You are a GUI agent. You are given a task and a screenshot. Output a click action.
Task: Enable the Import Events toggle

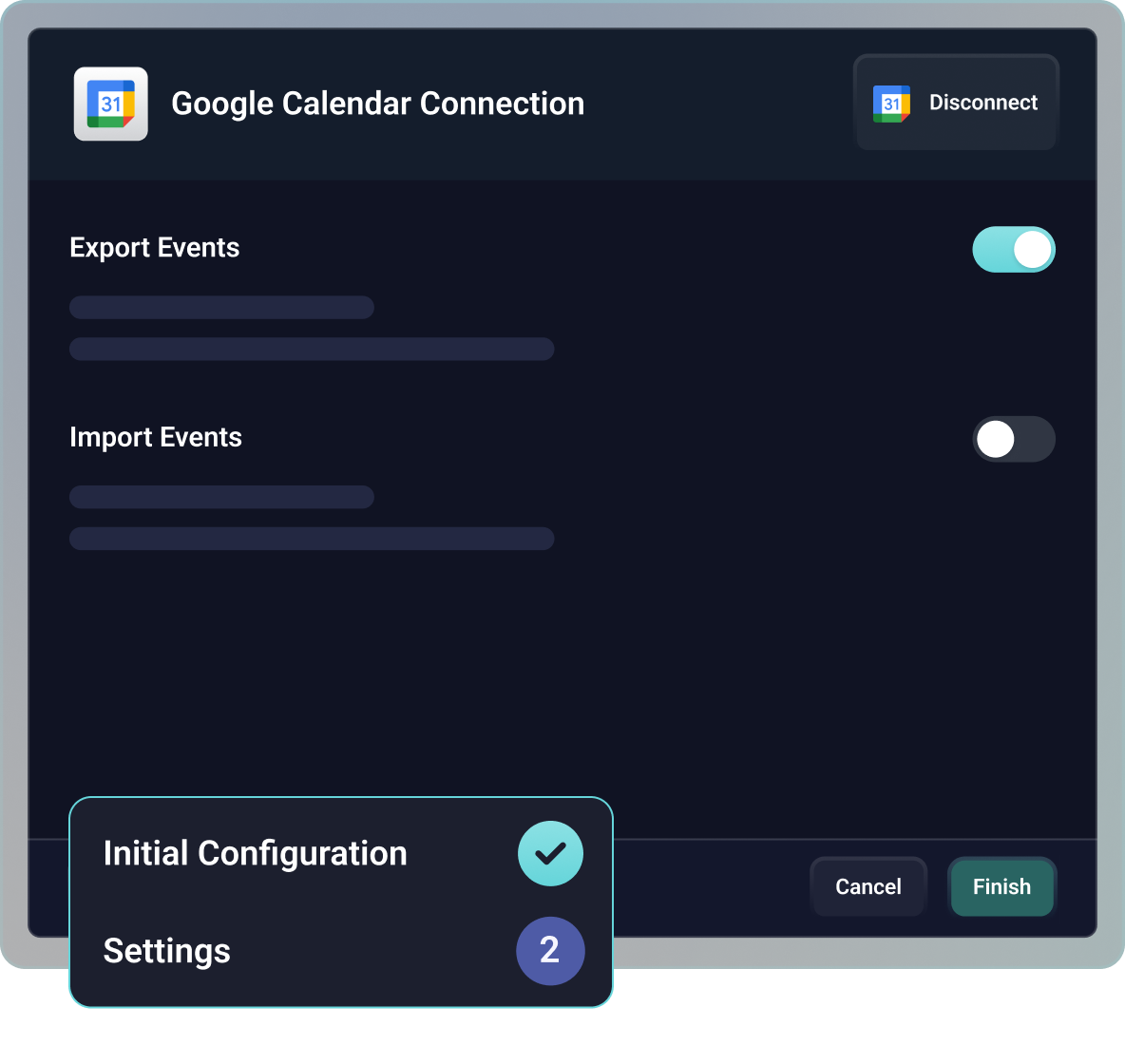click(1014, 439)
